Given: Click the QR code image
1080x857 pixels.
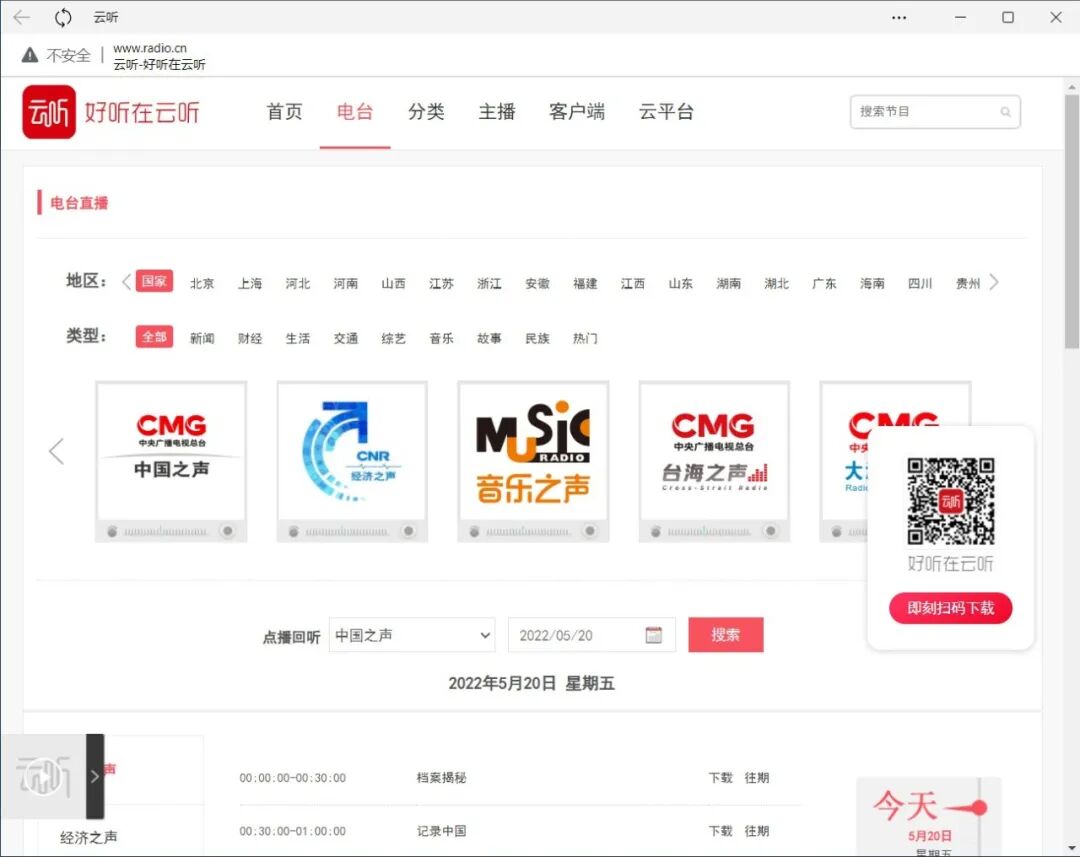Looking at the screenshot, I should coord(951,501).
